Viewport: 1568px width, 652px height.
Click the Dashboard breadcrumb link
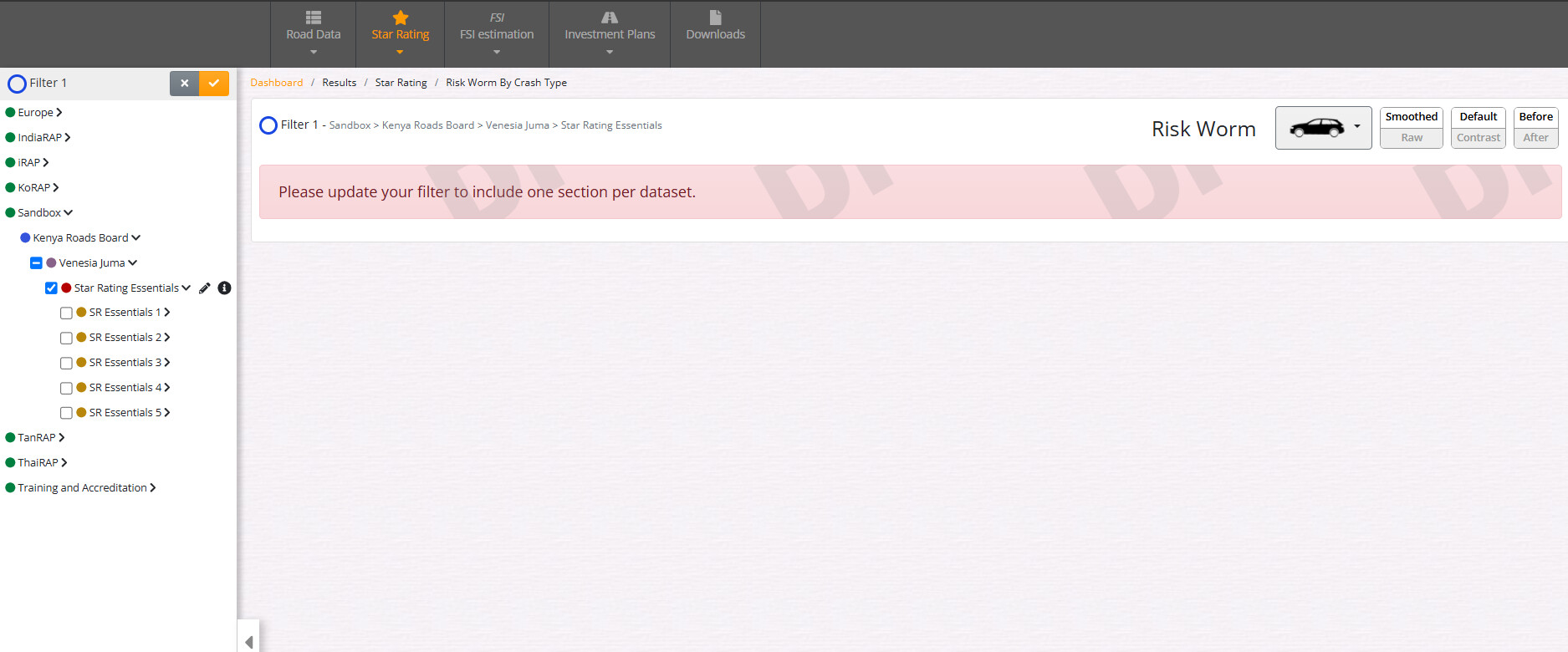[x=277, y=83]
